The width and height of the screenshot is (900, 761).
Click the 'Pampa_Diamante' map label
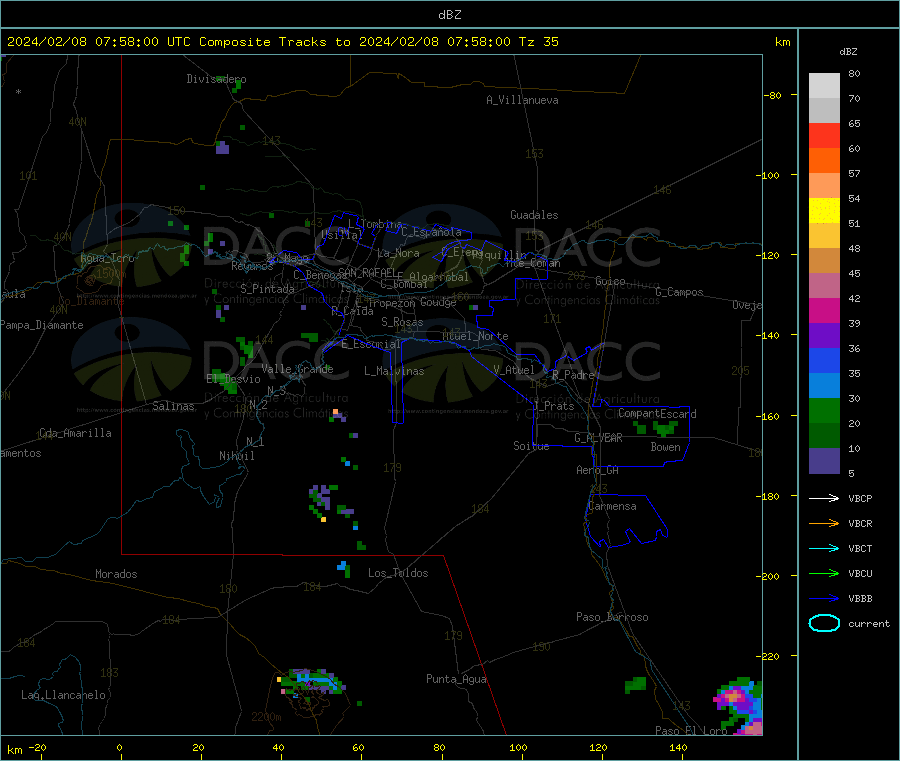coord(42,325)
